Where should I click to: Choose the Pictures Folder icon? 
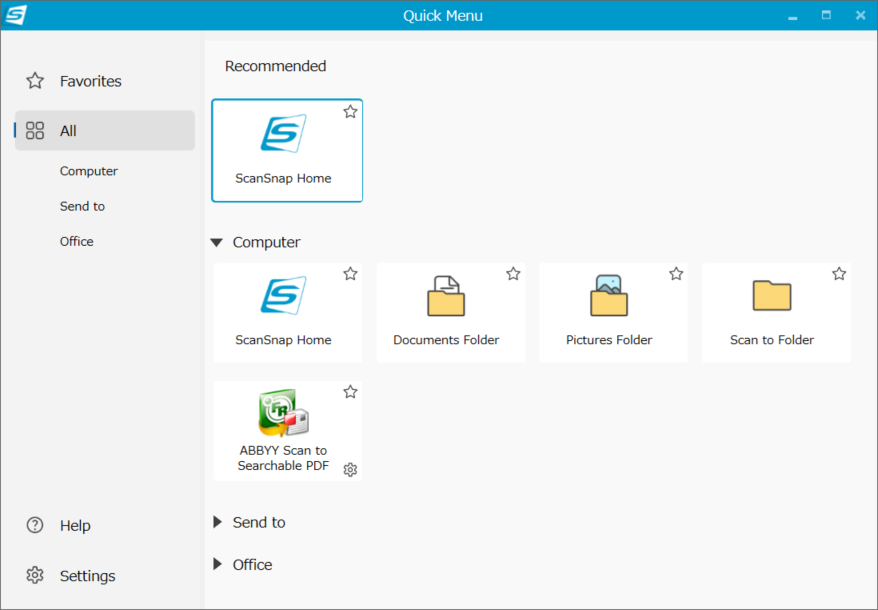609,297
